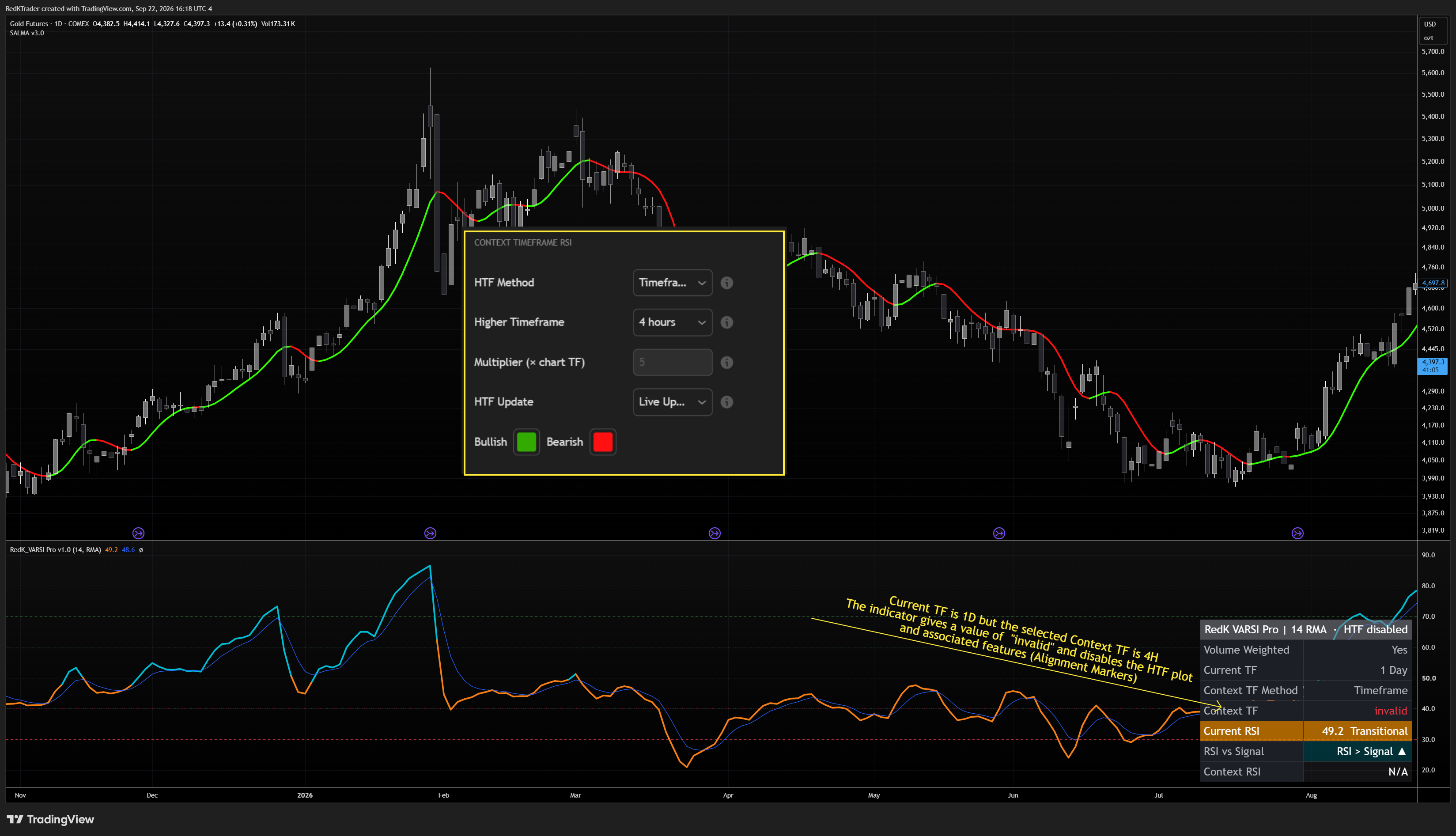Viewport: 1456px width, 836px height.
Task: Click the 'Gold Futures · 1D · COMEX' title
Action: coord(49,23)
